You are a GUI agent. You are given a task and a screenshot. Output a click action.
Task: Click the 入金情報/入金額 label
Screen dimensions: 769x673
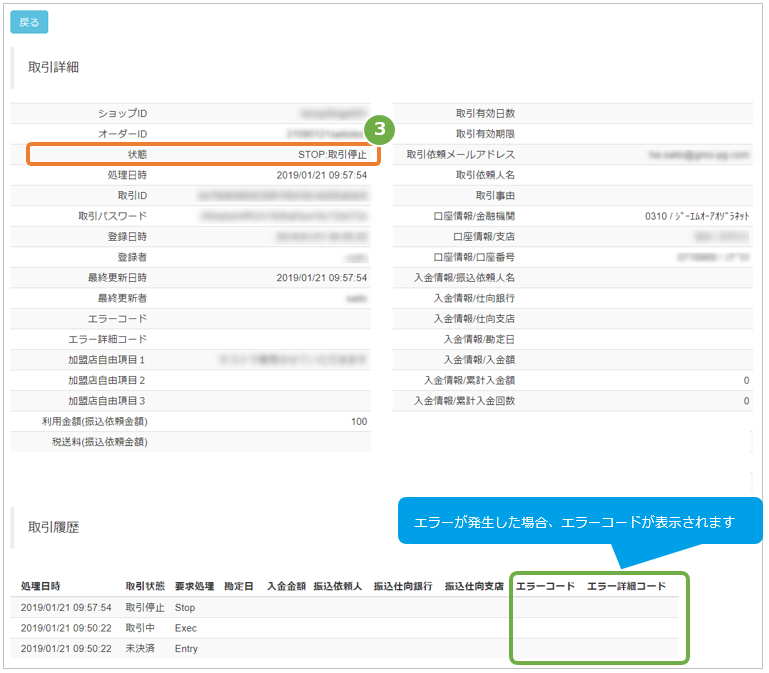479,360
